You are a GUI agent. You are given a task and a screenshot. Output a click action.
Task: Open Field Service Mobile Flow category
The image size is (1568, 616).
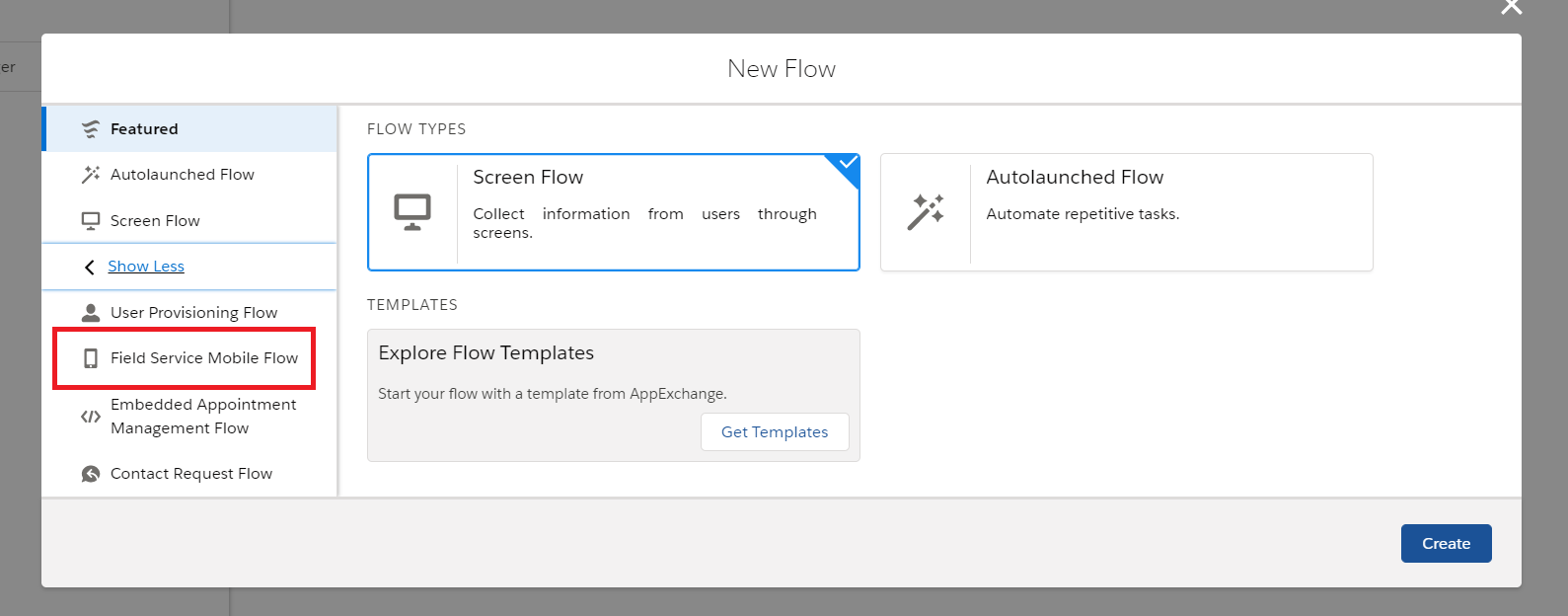[x=189, y=358]
